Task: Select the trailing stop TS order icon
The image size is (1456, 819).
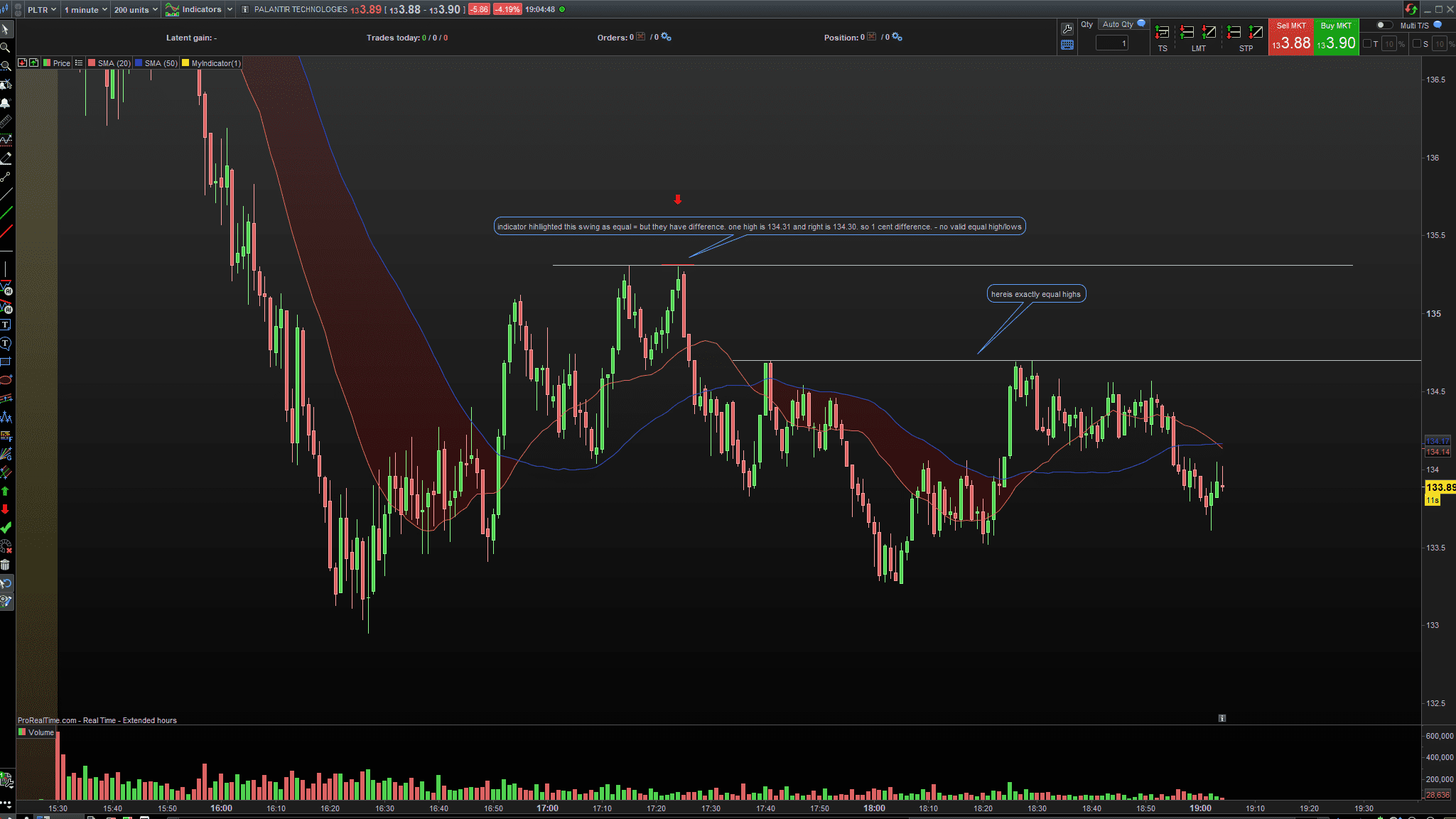Action: click(1163, 33)
